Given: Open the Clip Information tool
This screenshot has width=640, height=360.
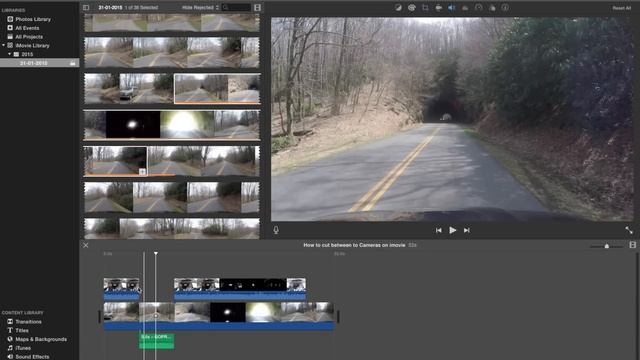Looking at the screenshot, I should (505, 8).
